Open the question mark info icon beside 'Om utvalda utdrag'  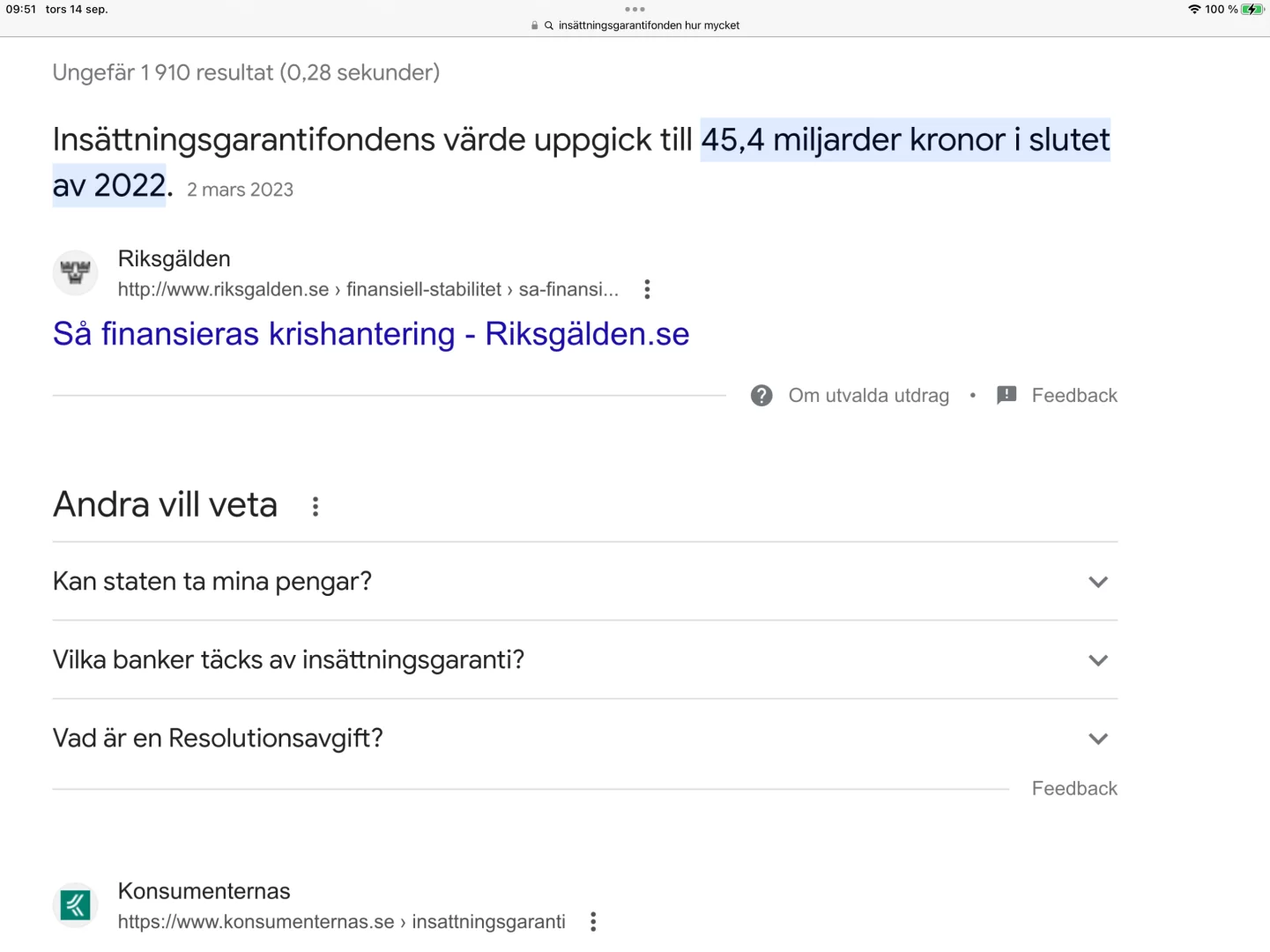point(761,395)
